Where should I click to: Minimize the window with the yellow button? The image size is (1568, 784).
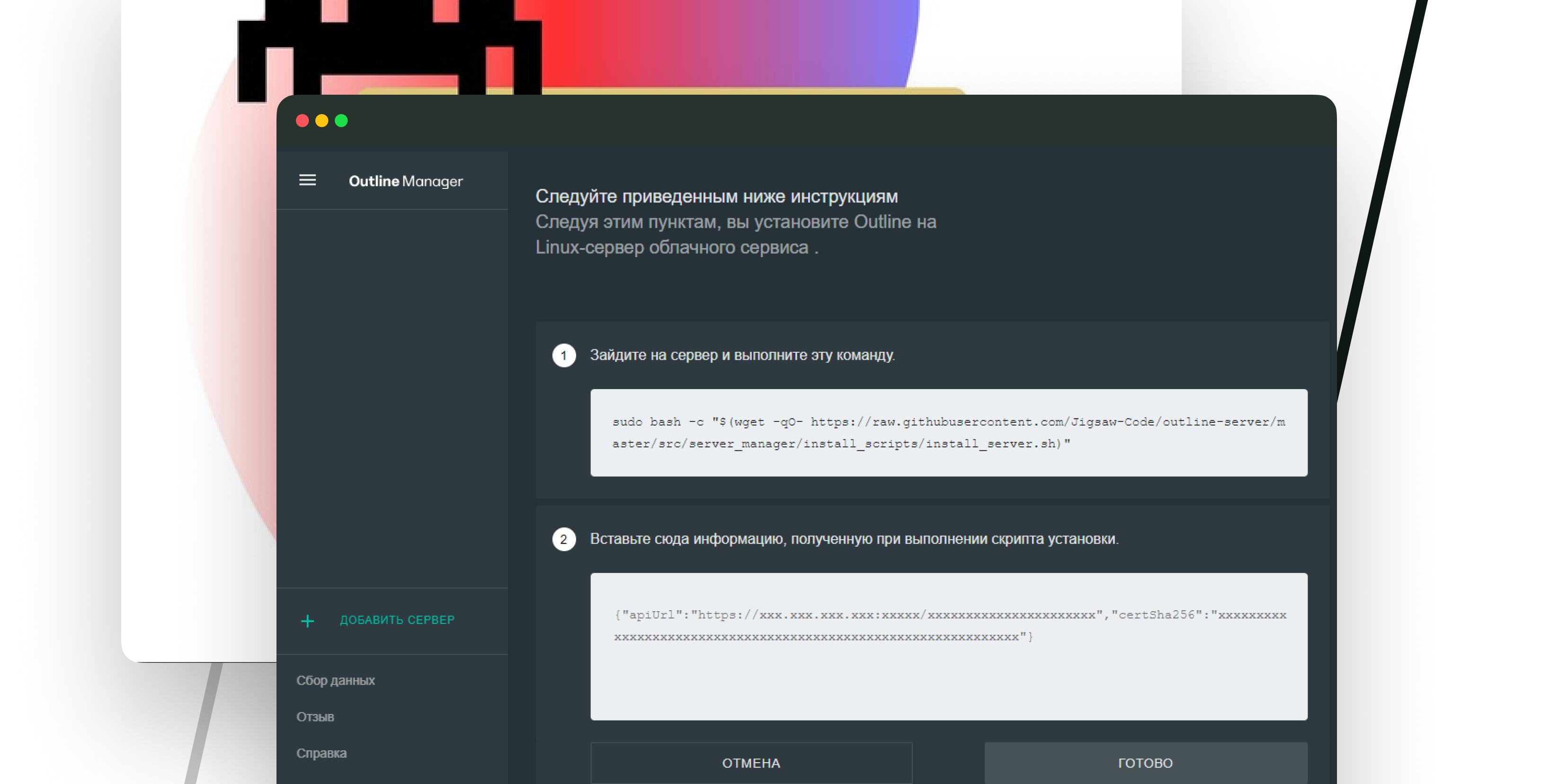tap(321, 121)
